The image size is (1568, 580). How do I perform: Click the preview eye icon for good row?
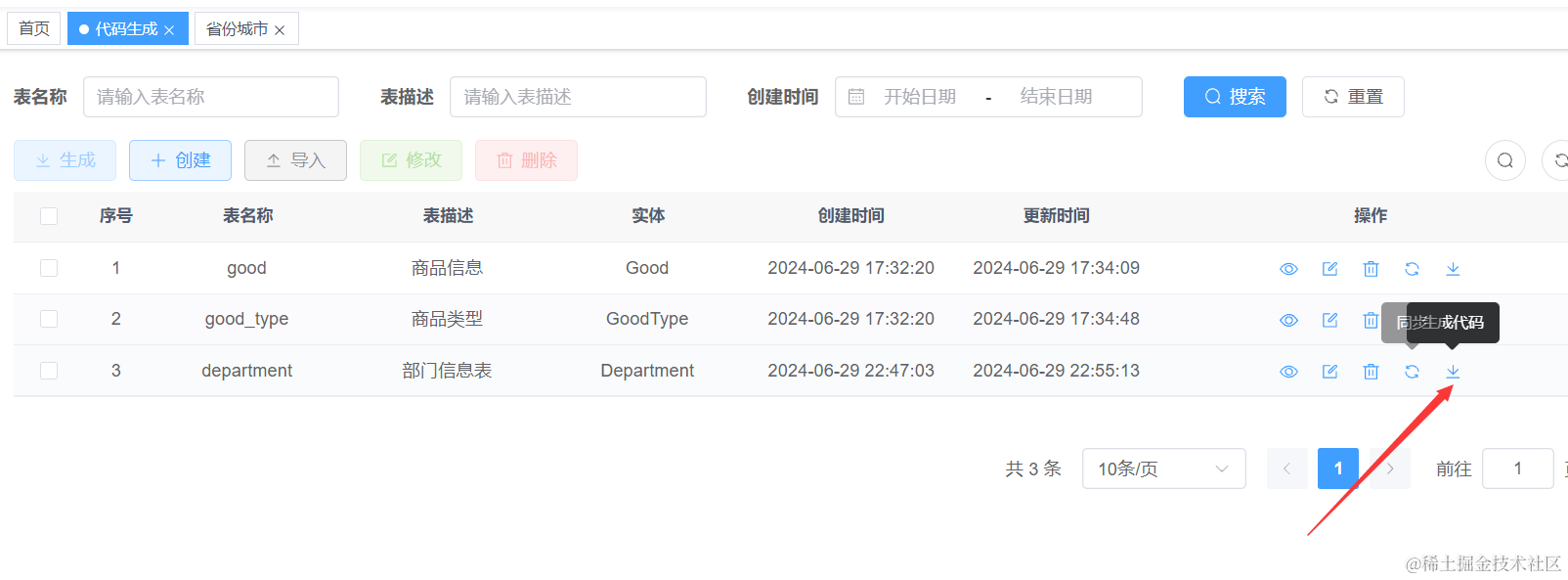pyautogui.click(x=1288, y=269)
